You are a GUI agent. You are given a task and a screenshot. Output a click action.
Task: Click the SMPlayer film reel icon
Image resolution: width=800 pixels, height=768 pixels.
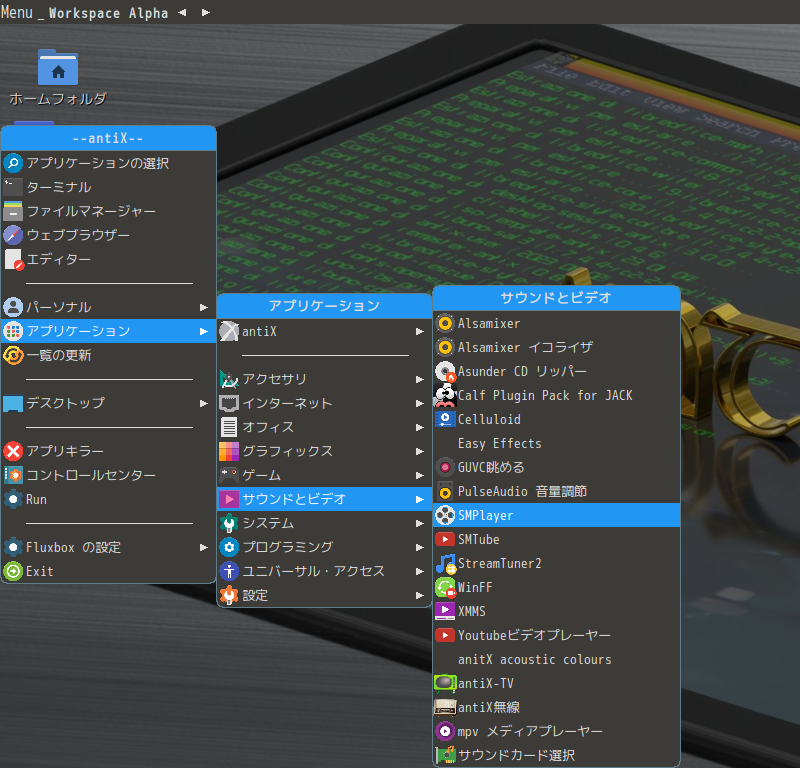coord(444,515)
